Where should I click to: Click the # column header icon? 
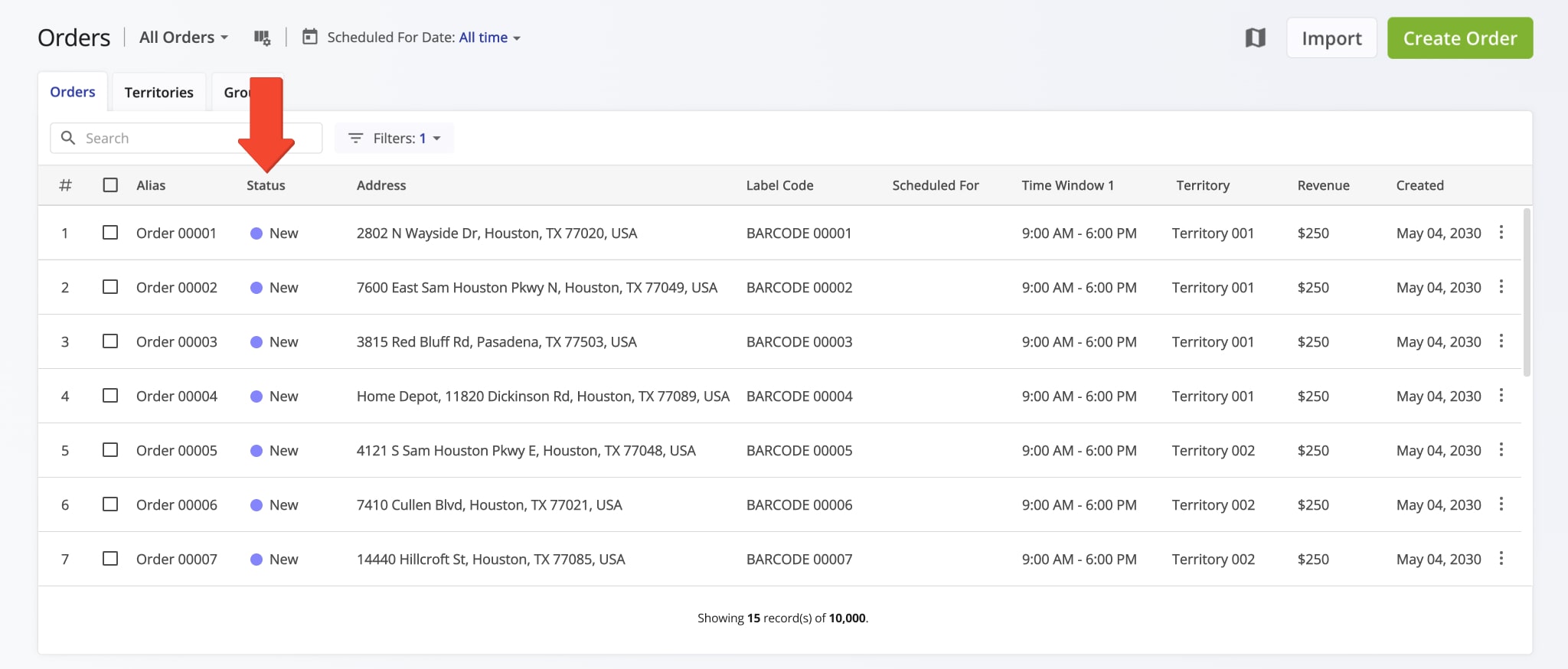[x=65, y=185]
